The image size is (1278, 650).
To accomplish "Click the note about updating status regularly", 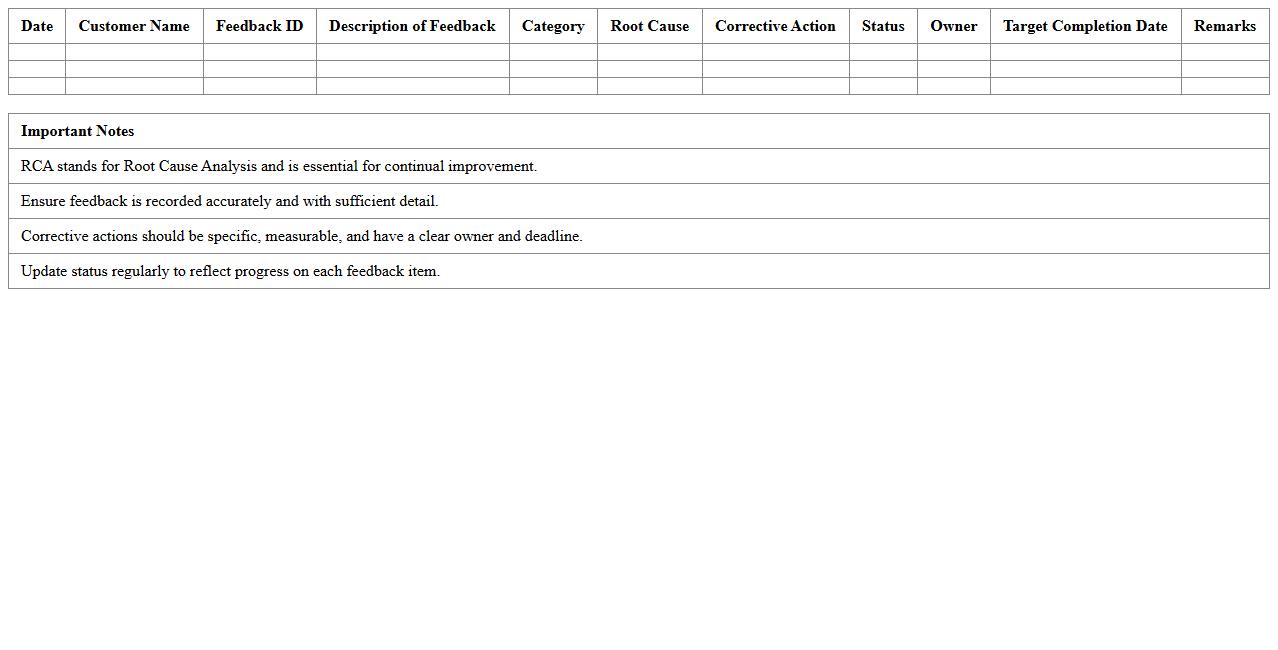I will [x=230, y=271].
